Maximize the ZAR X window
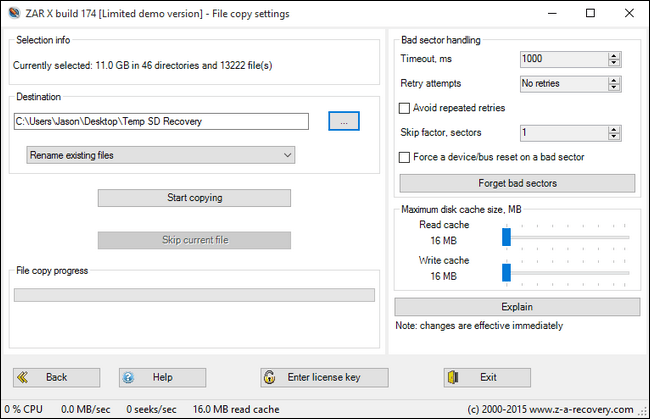 tap(589, 14)
